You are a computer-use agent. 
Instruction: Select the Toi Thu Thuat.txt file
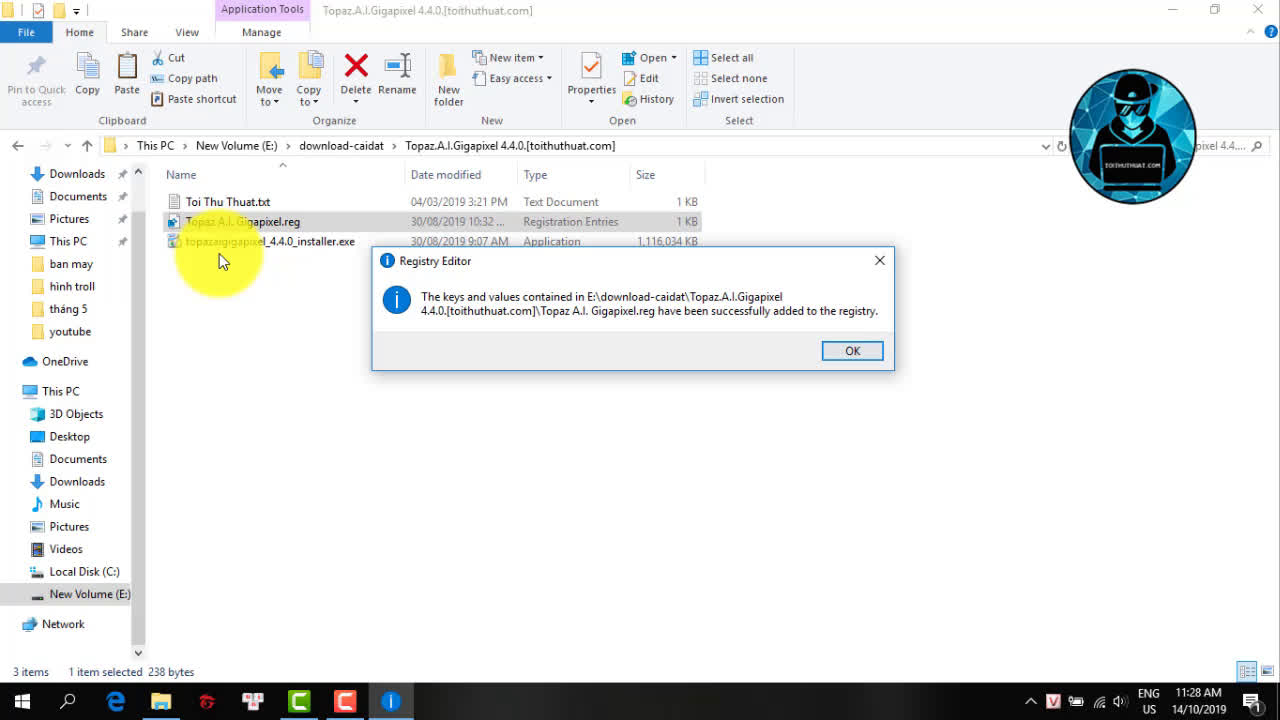[x=227, y=202]
